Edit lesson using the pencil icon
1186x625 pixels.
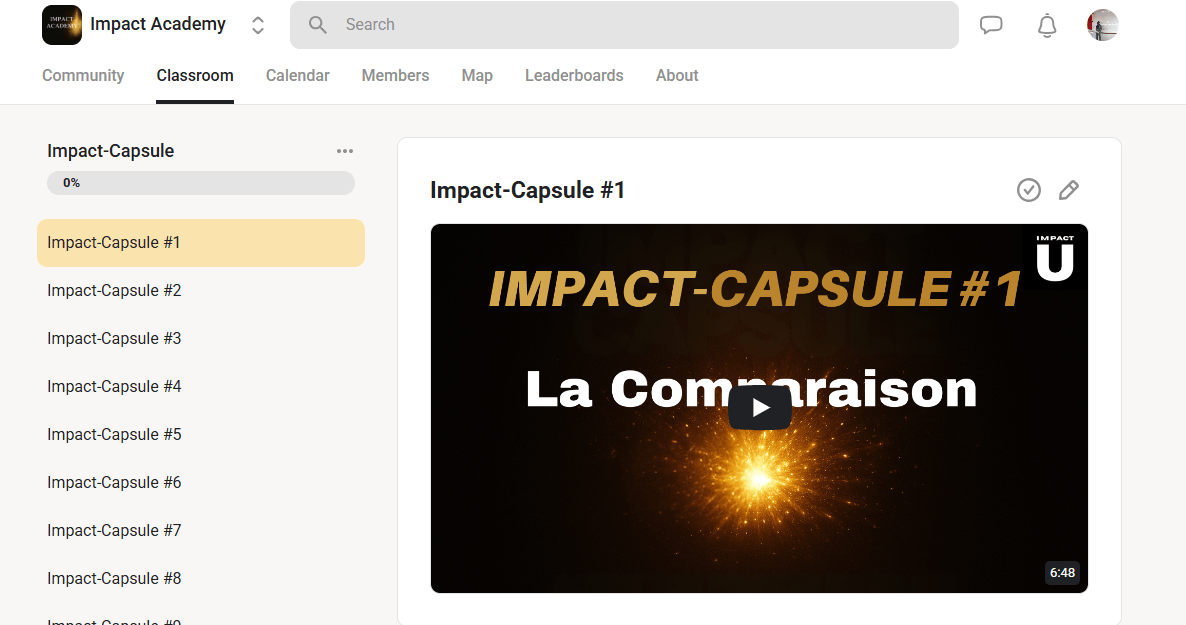pos(1068,190)
